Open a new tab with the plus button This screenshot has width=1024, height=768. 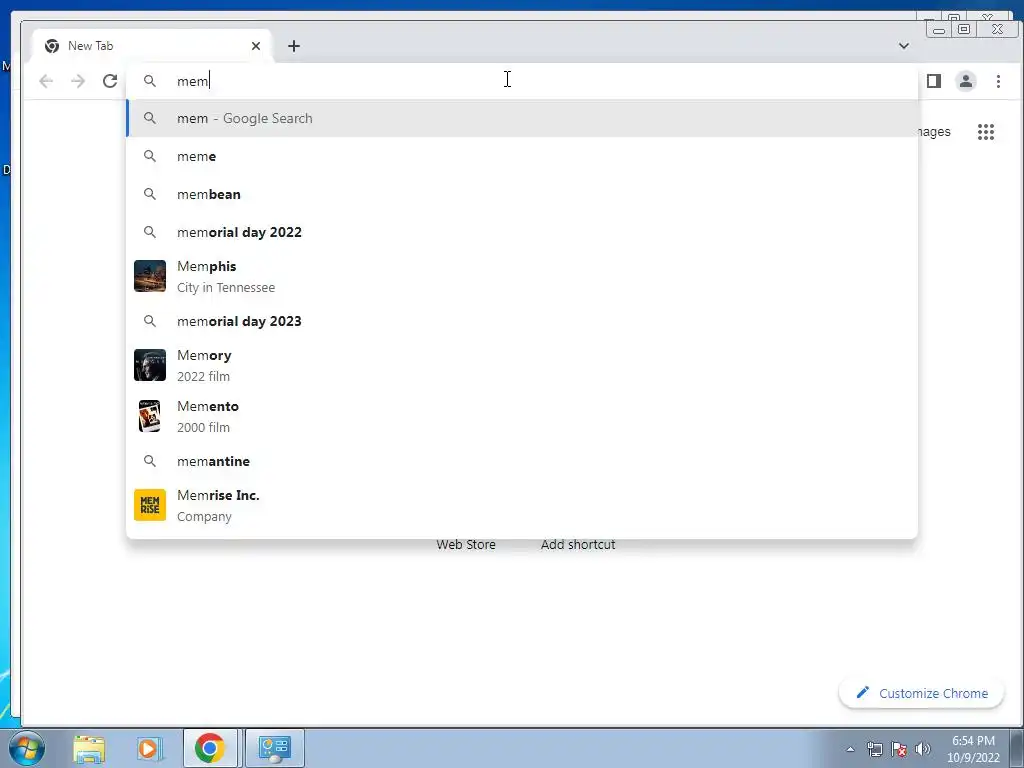coord(294,46)
